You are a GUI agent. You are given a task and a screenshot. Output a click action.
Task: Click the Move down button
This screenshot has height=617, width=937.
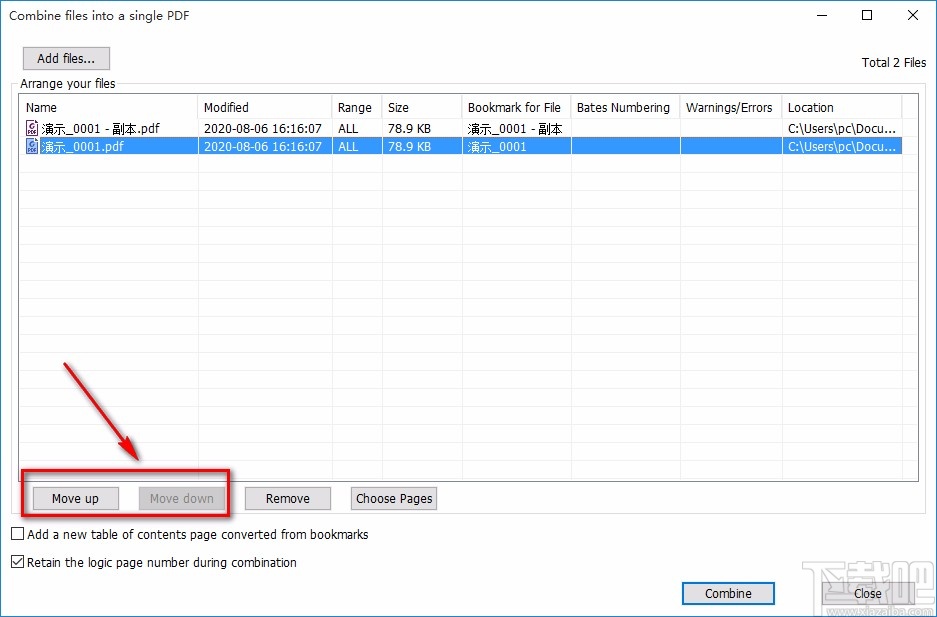tap(182, 498)
